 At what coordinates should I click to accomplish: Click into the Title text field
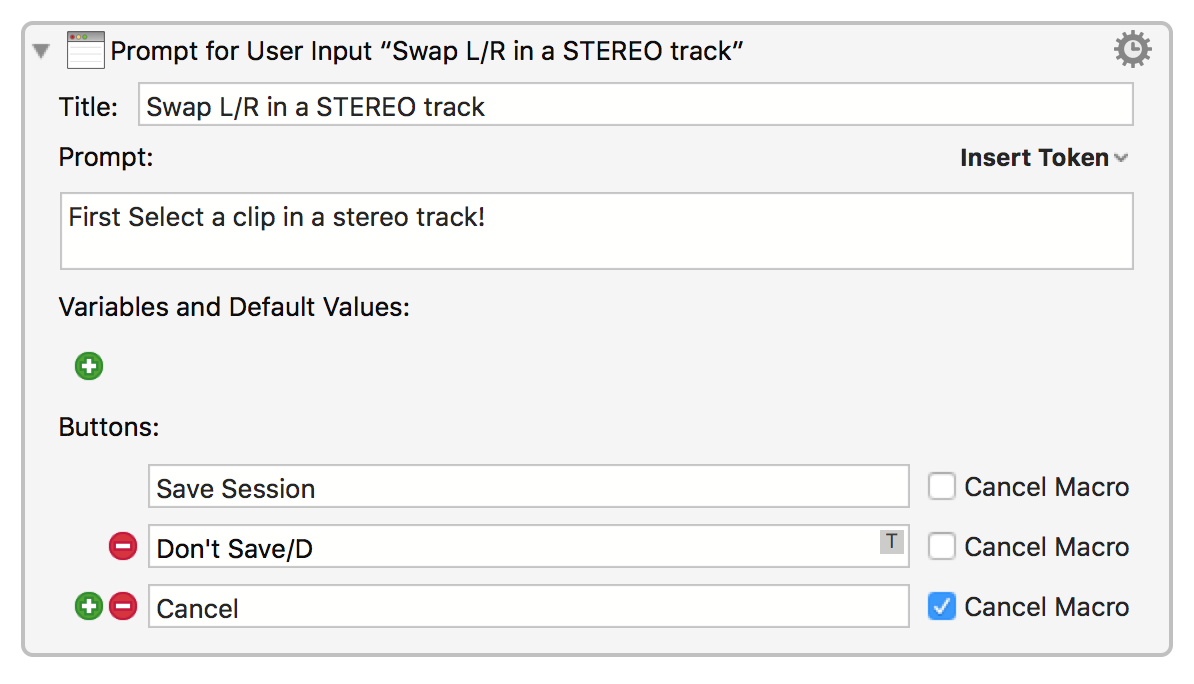635,105
